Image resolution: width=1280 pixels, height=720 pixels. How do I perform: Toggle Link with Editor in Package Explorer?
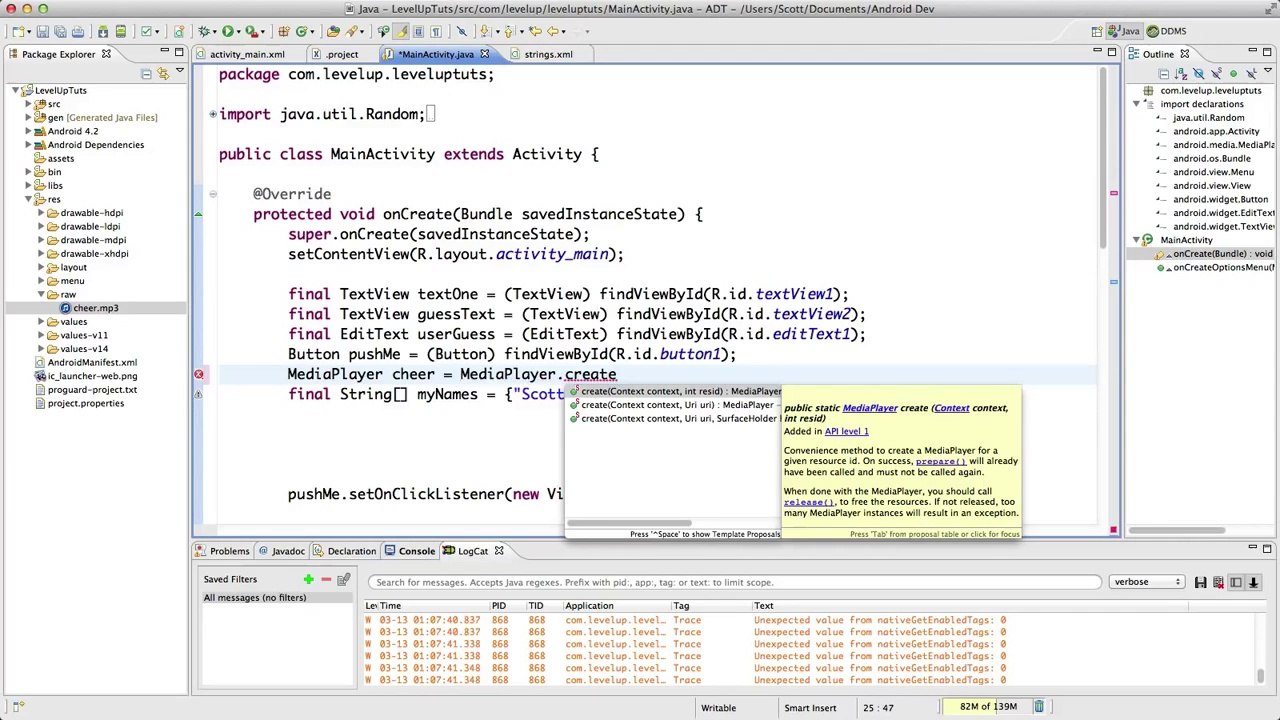[x=163, y=74]
